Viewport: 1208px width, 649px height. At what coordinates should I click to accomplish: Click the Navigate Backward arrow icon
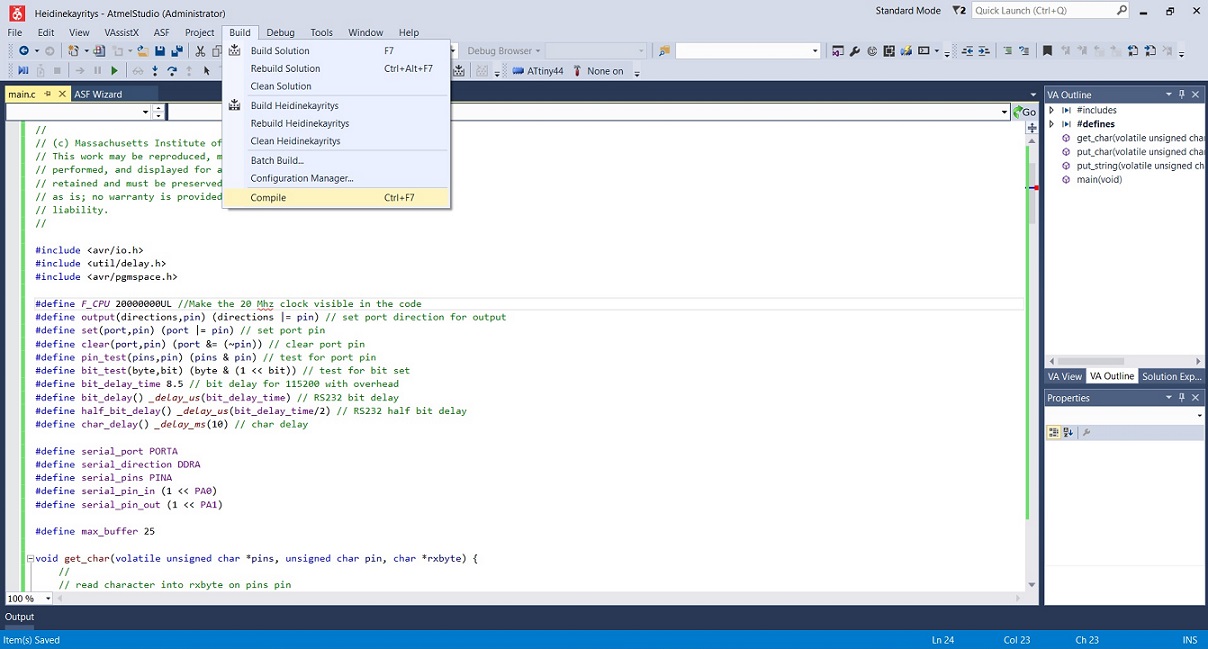pos(24,51)
